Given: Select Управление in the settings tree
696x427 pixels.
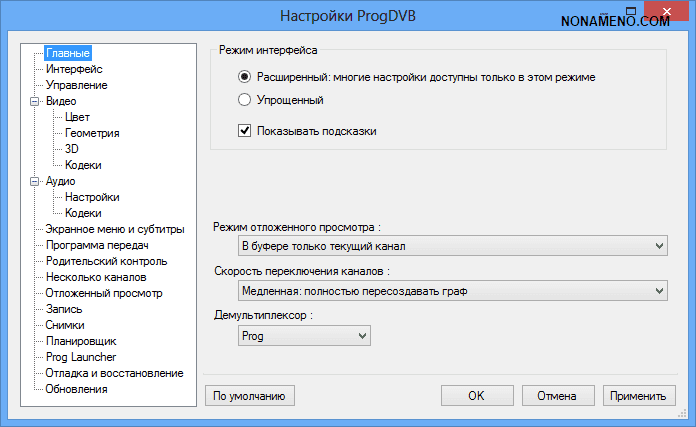Looking at the screenshot, I should tap(76, 85).
